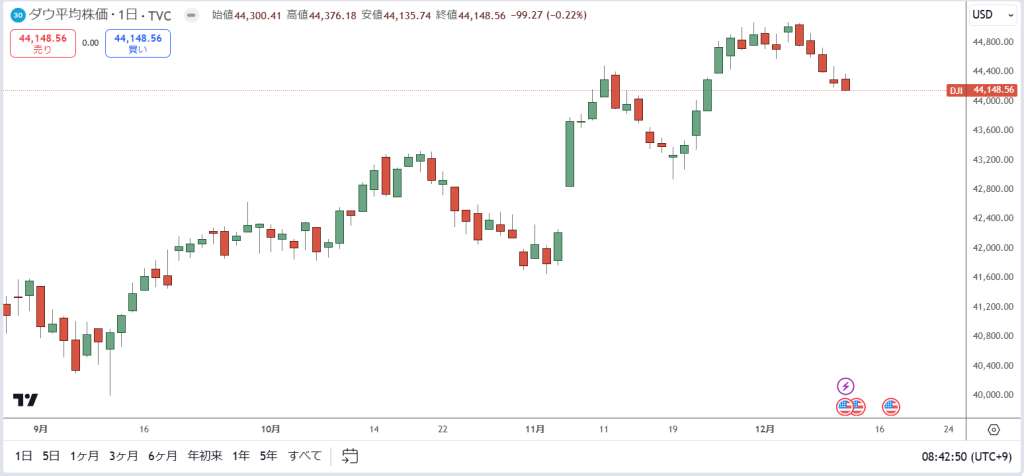The width and height of the screenshot is (1024, 476).
Task: Click the purple lightning event marker
Action: (846, 386)
